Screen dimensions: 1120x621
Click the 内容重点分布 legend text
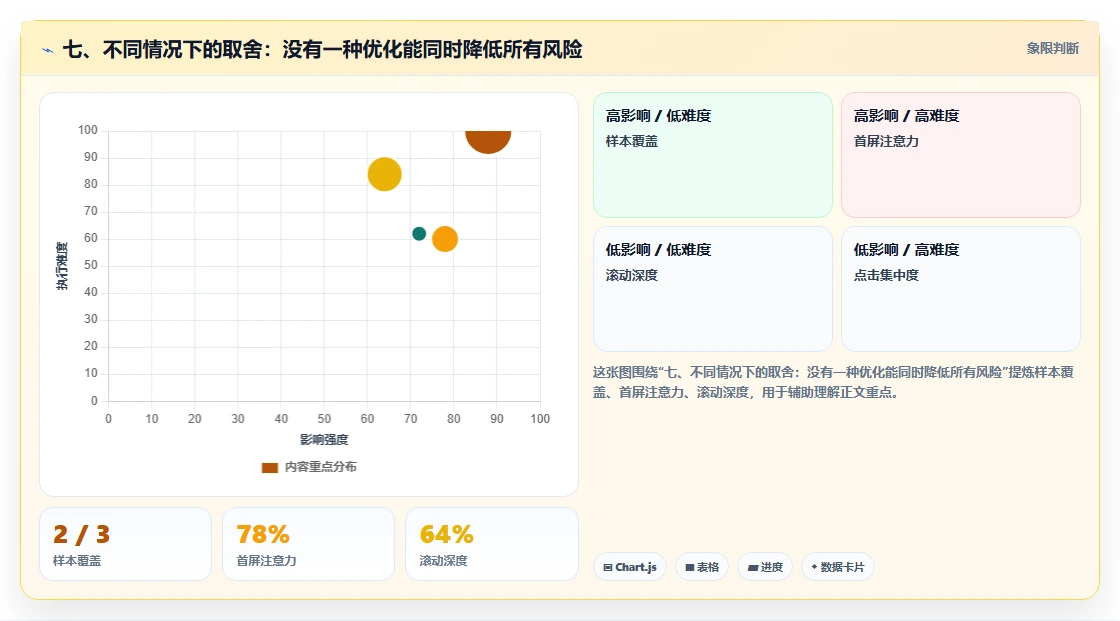coord(321,467)
